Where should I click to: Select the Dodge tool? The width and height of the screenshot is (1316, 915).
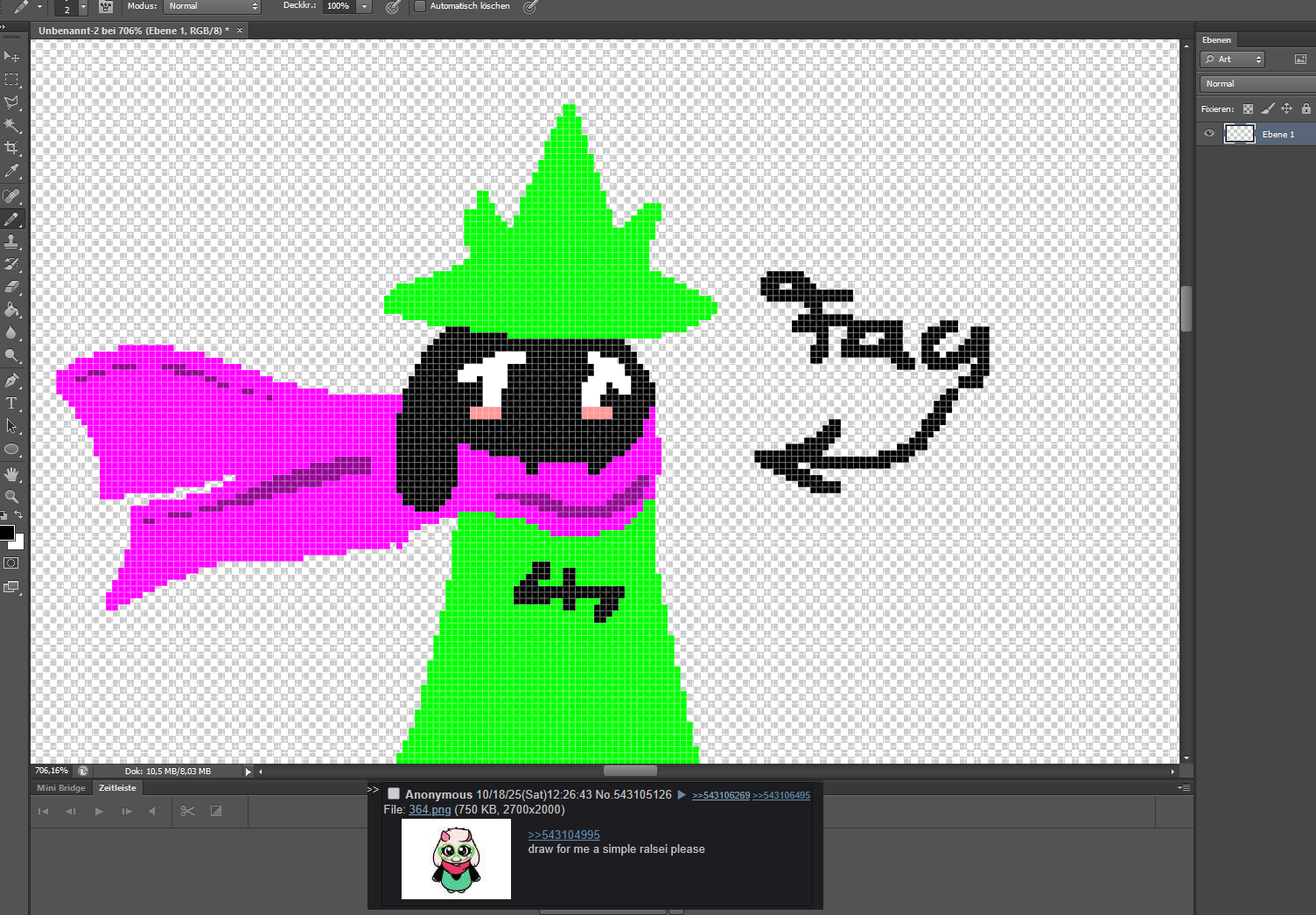(x=11, y=356)
